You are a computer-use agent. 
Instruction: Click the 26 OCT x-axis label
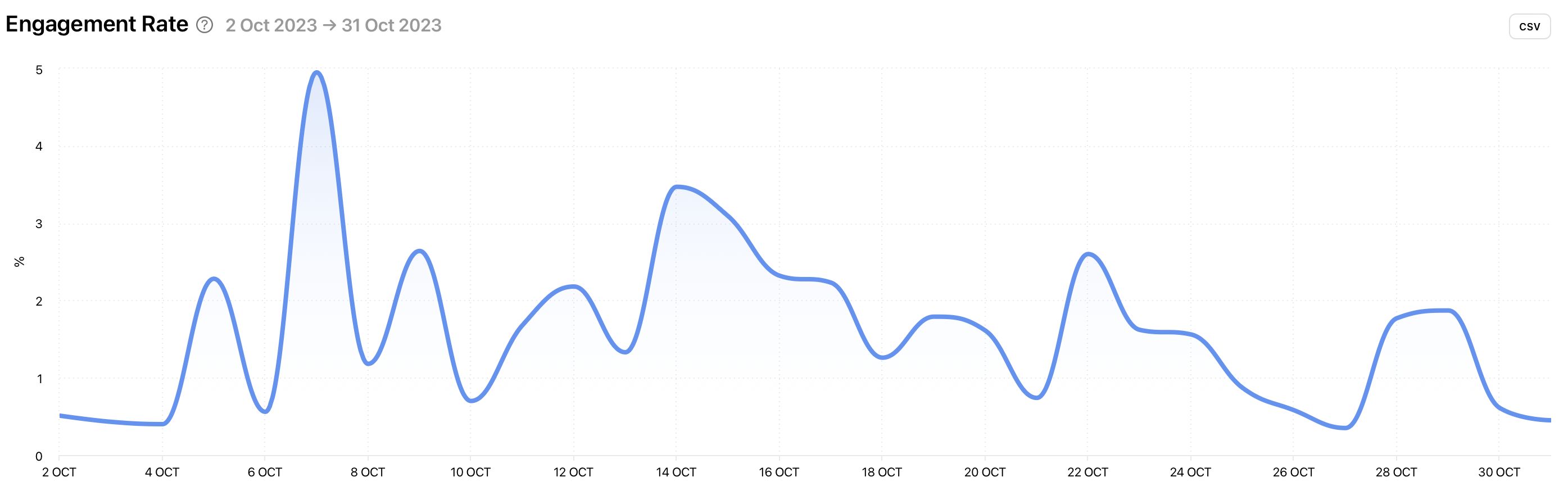[x=1293, y=472]
